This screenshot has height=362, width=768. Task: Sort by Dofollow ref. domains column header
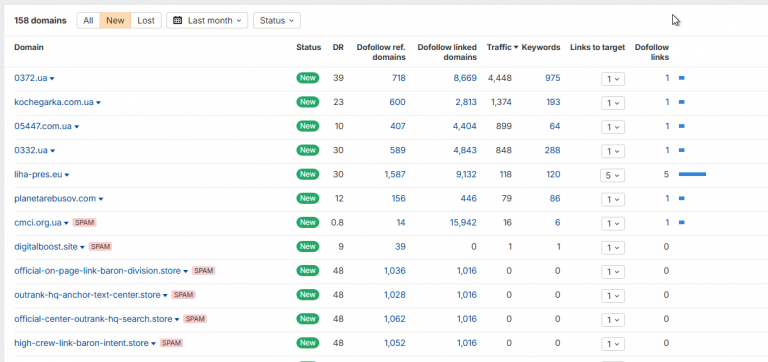(x=381, y=52)
